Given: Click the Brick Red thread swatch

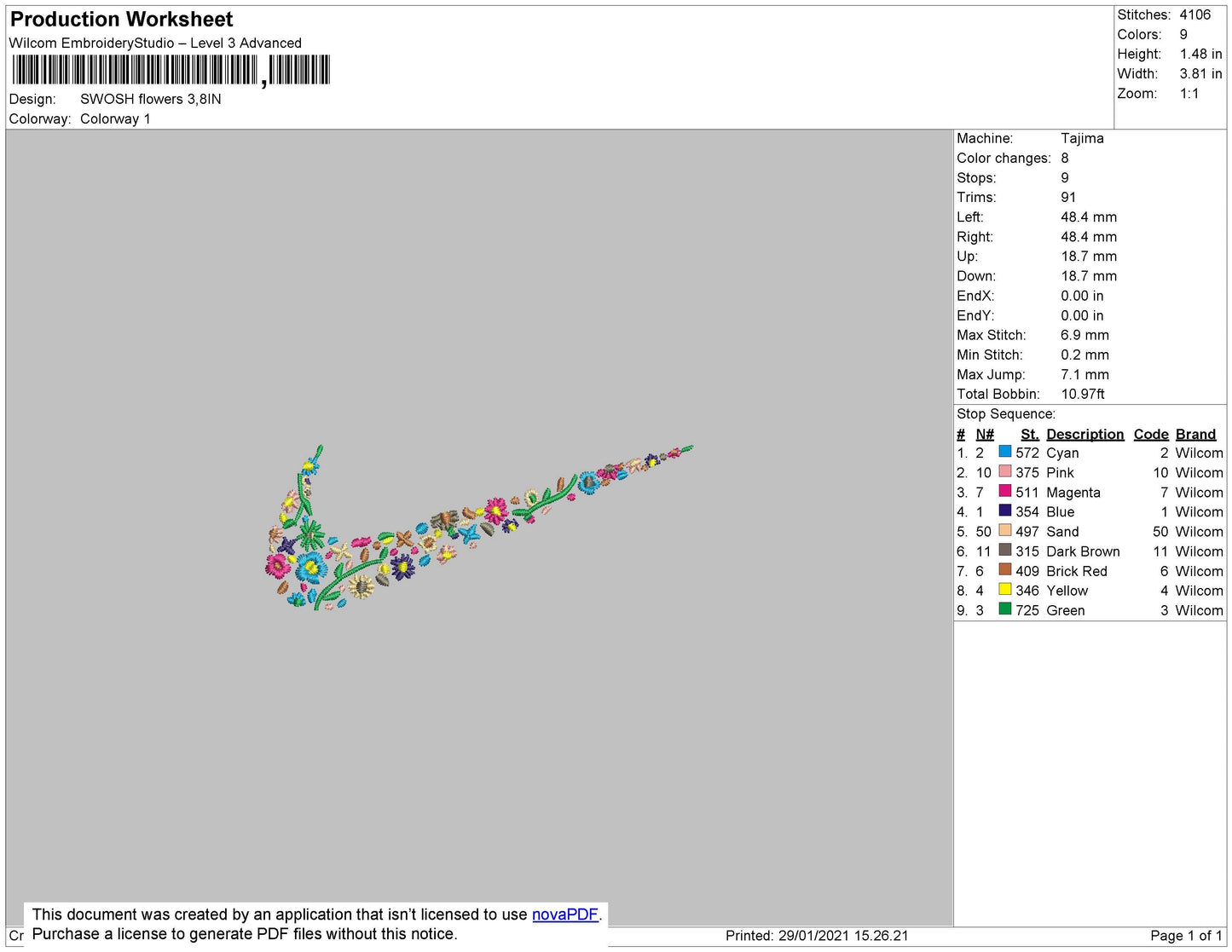Looking at the screenshot, I should click(x=1005, y=570).
